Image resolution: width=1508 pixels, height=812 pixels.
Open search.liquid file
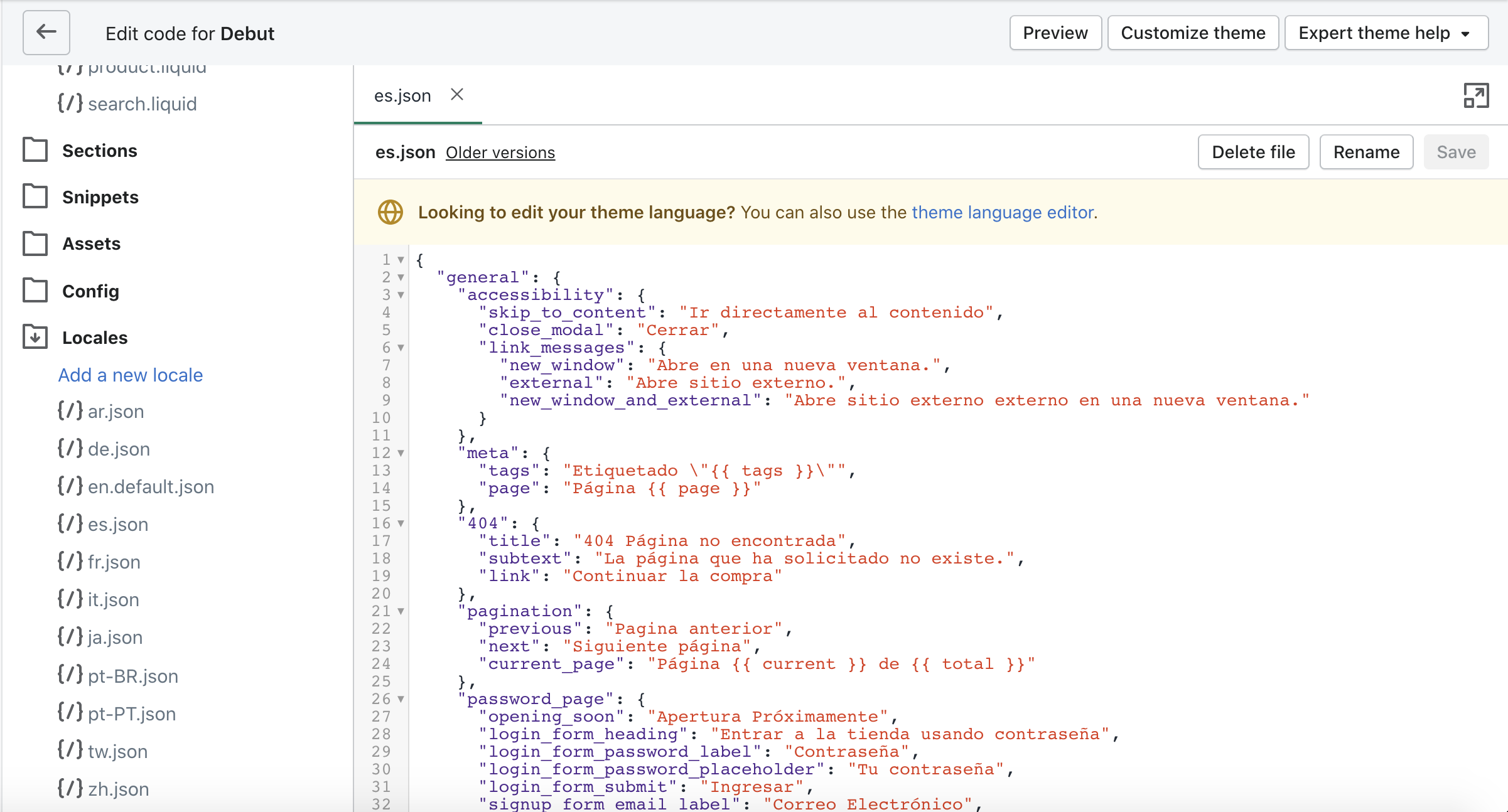click(142, 104)
